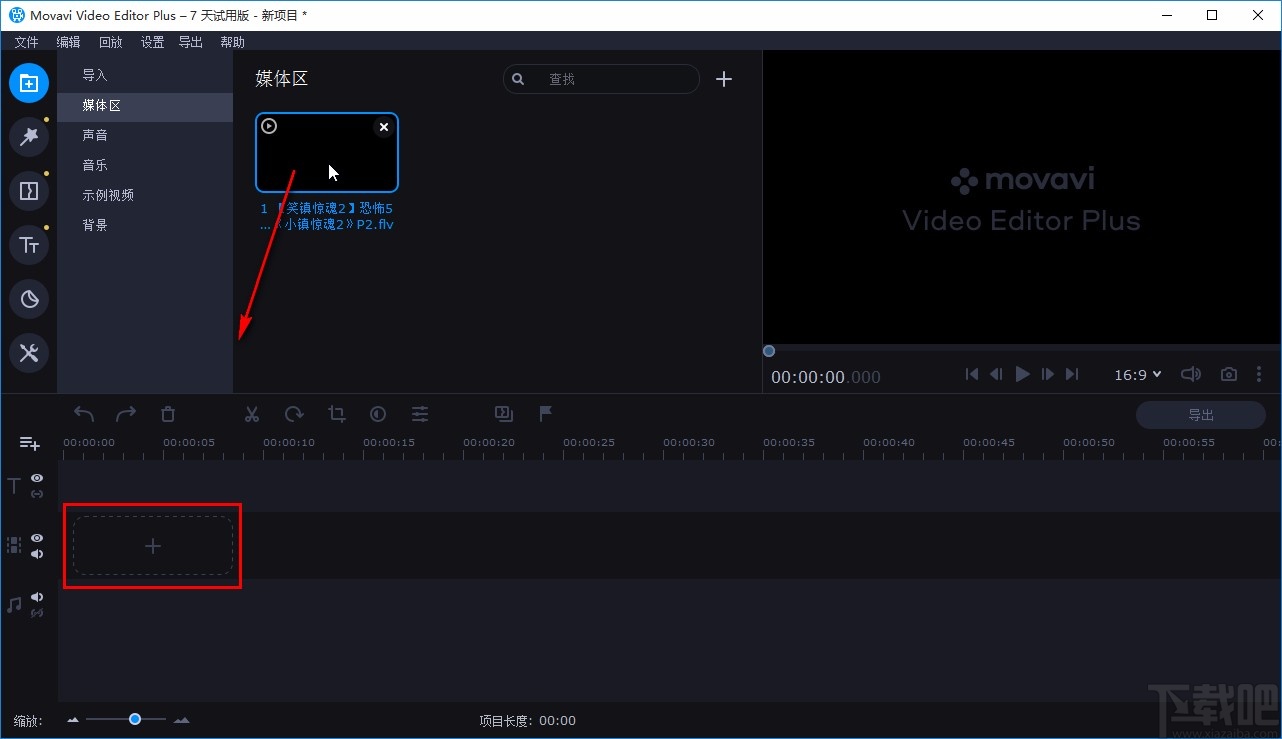Click the play button in player
Viewport: 1282px width, 739px height.
click(1022, 374)
